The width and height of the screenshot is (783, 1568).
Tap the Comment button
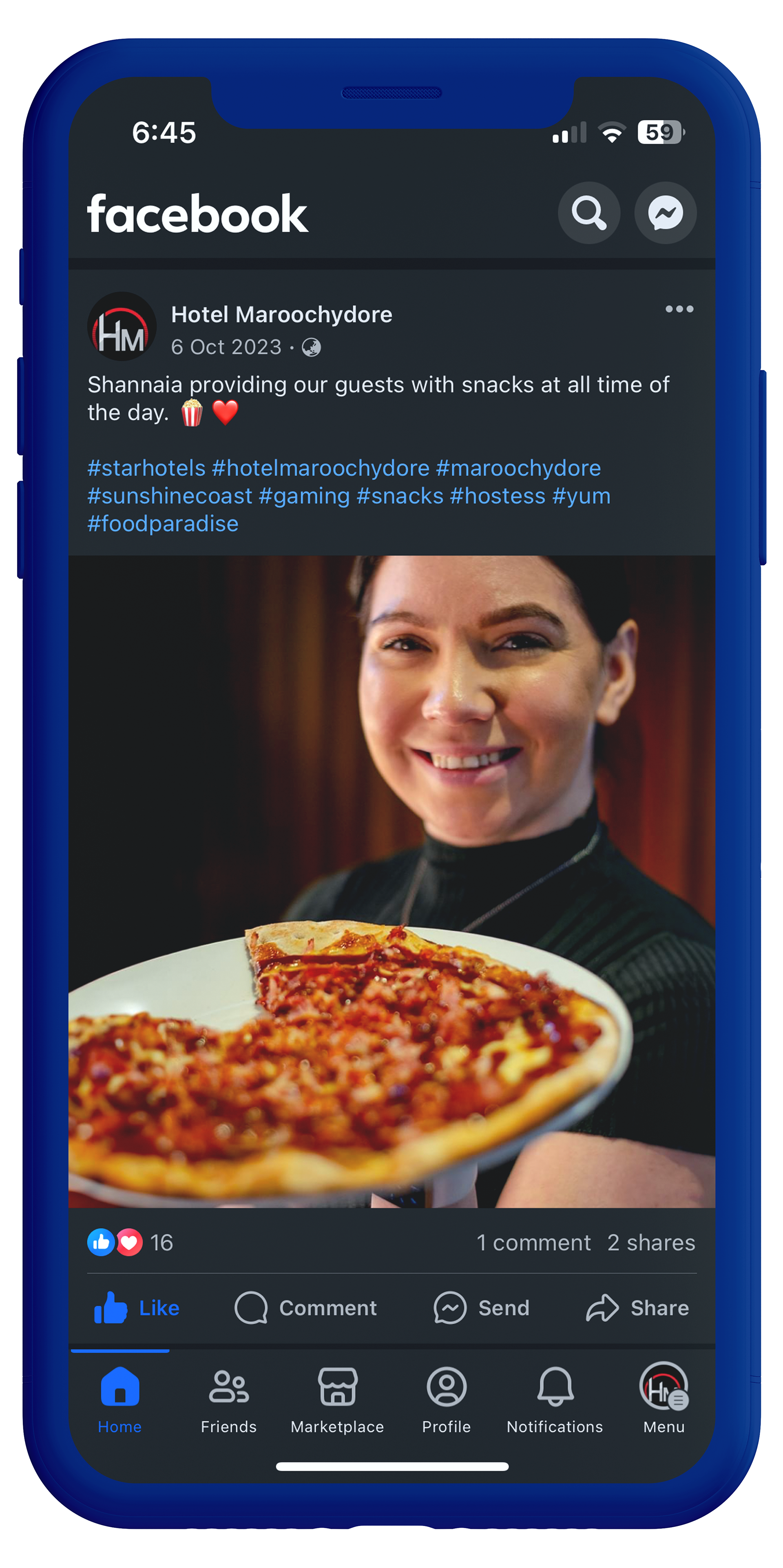[305, 1308]
